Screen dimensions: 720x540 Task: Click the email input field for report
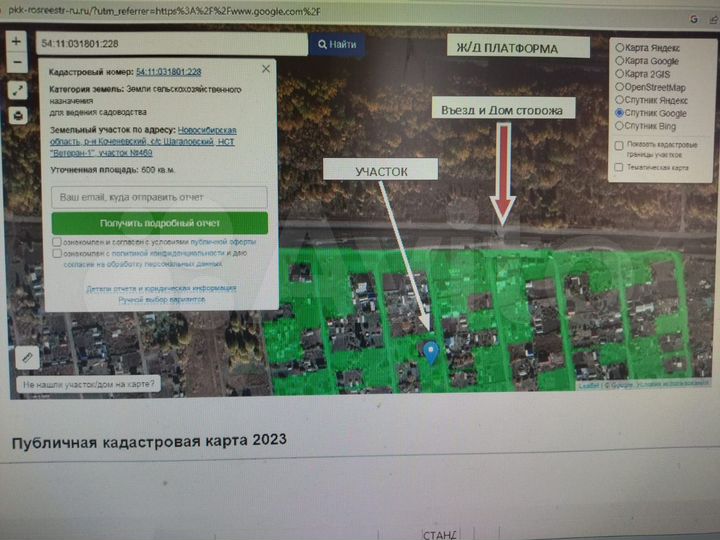159,198
